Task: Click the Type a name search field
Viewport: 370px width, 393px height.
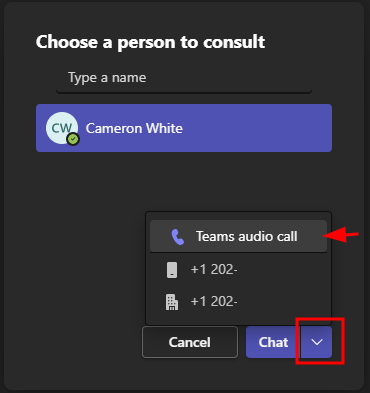Action: coord(184,78)
